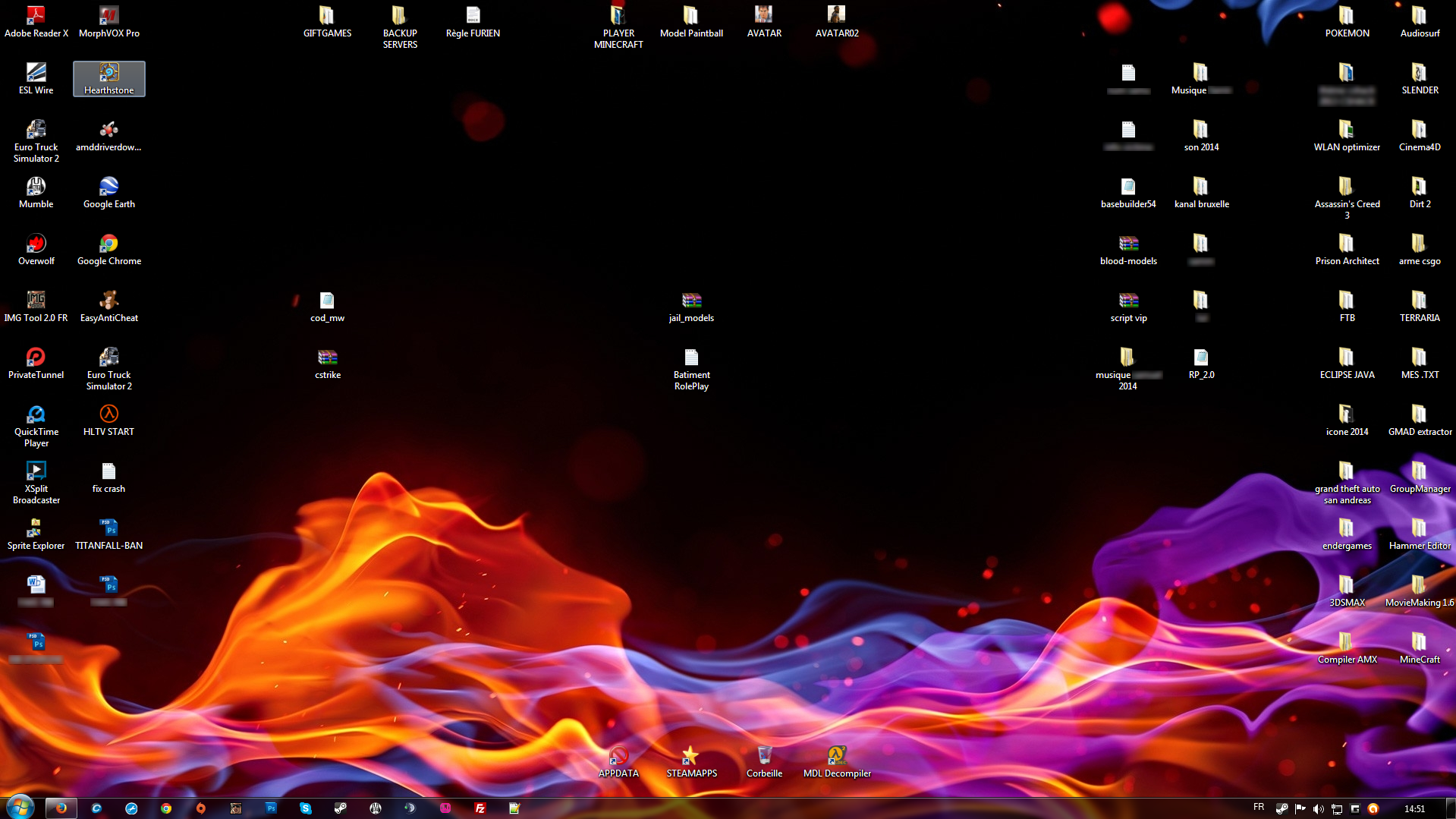Select the GMAD extractor folder
Screen dimensions: 1456x819
point(1420,420)
